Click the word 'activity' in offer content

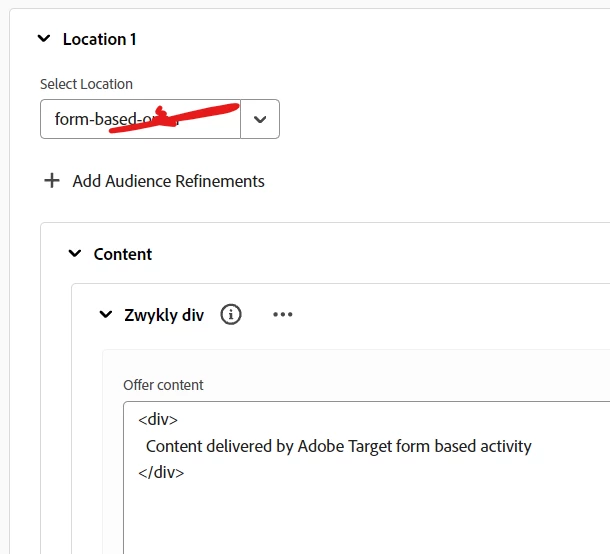506,446
